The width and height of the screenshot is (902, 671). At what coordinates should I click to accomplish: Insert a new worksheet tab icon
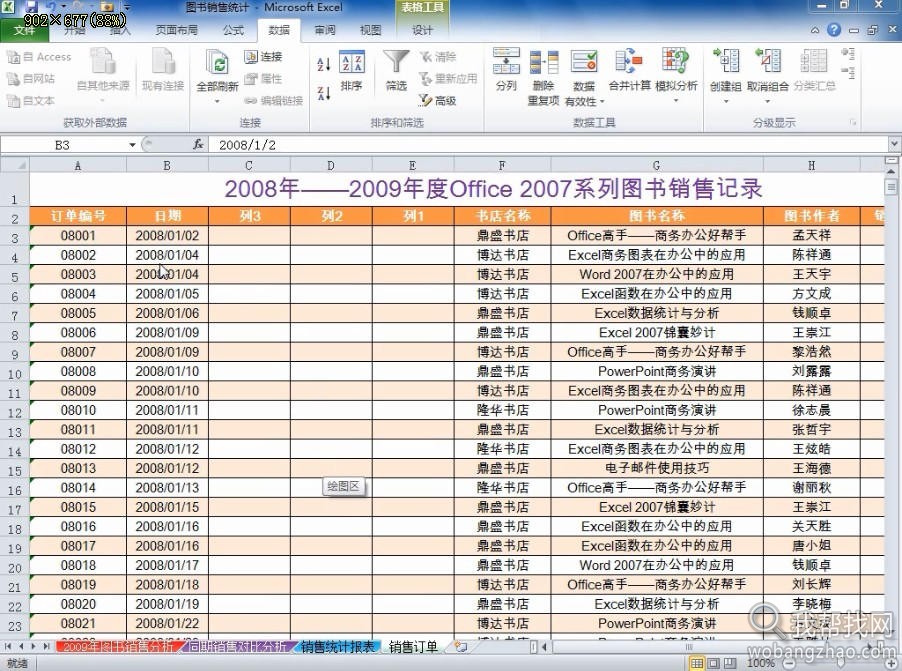click(460, 646)
